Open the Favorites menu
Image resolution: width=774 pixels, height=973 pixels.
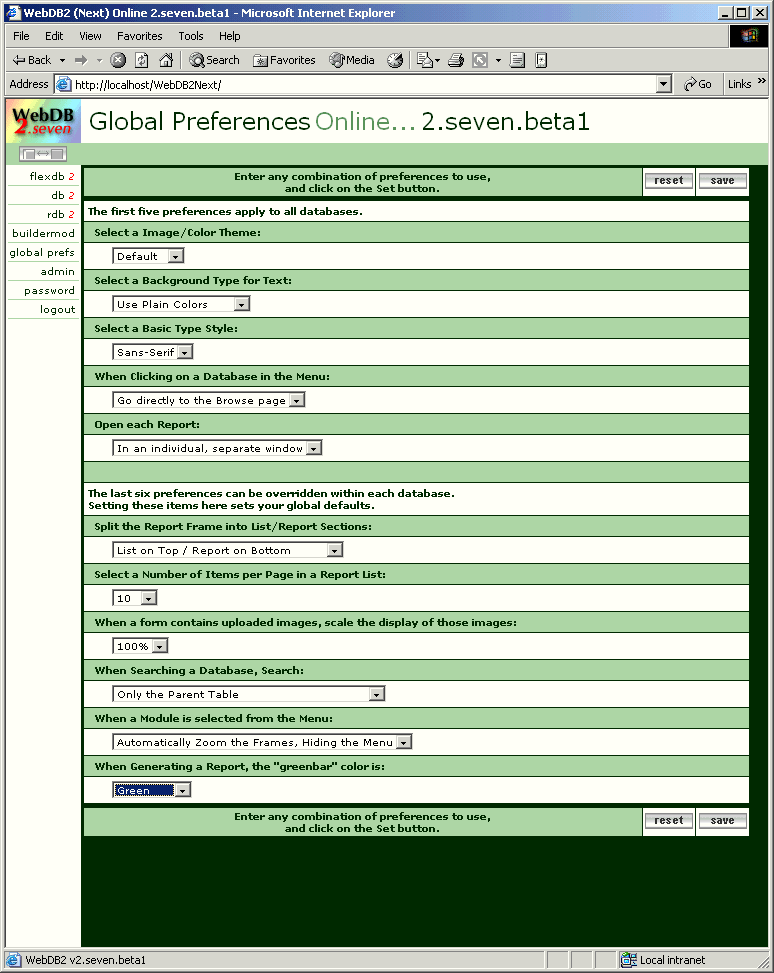click(140, 36)
